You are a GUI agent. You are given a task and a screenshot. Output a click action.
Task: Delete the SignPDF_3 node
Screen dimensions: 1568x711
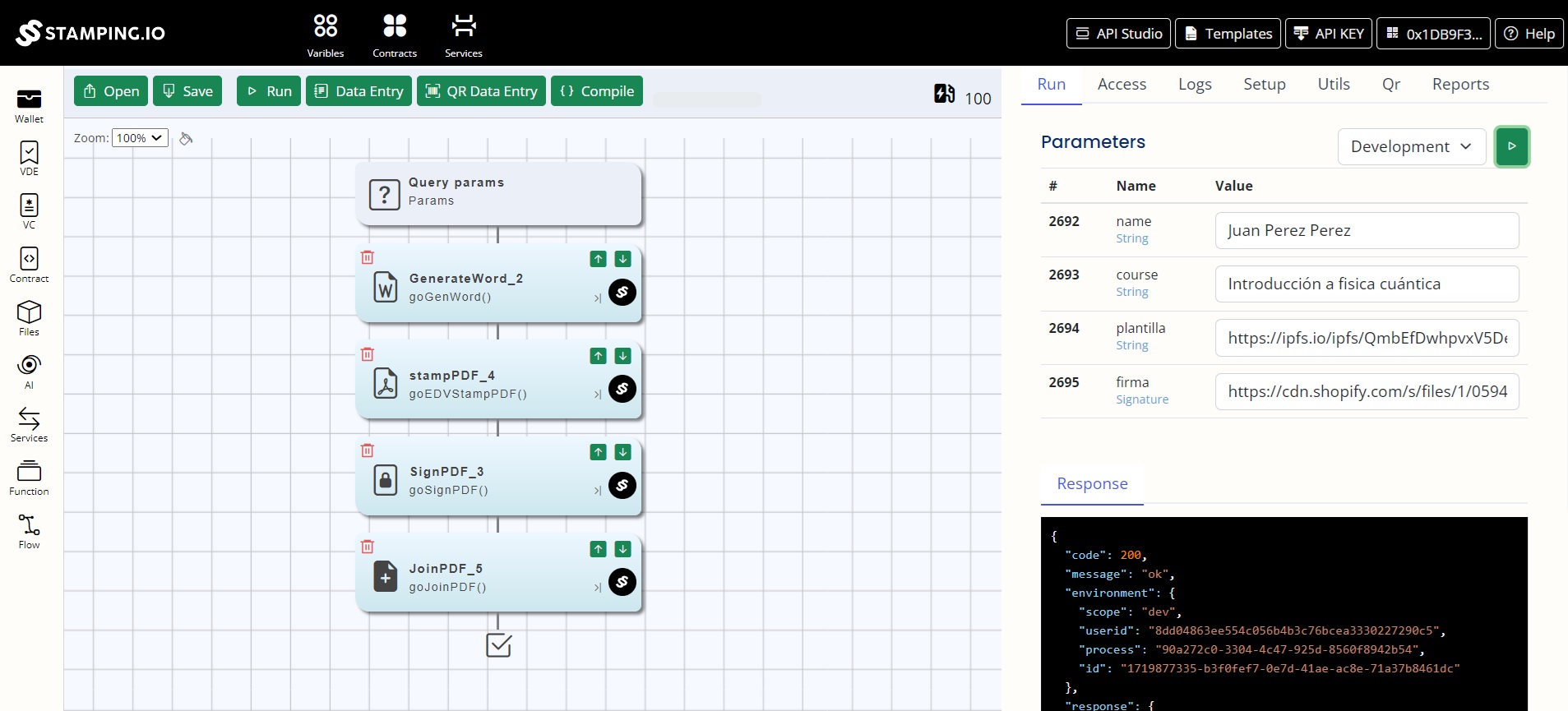click(x=368, y=450)
